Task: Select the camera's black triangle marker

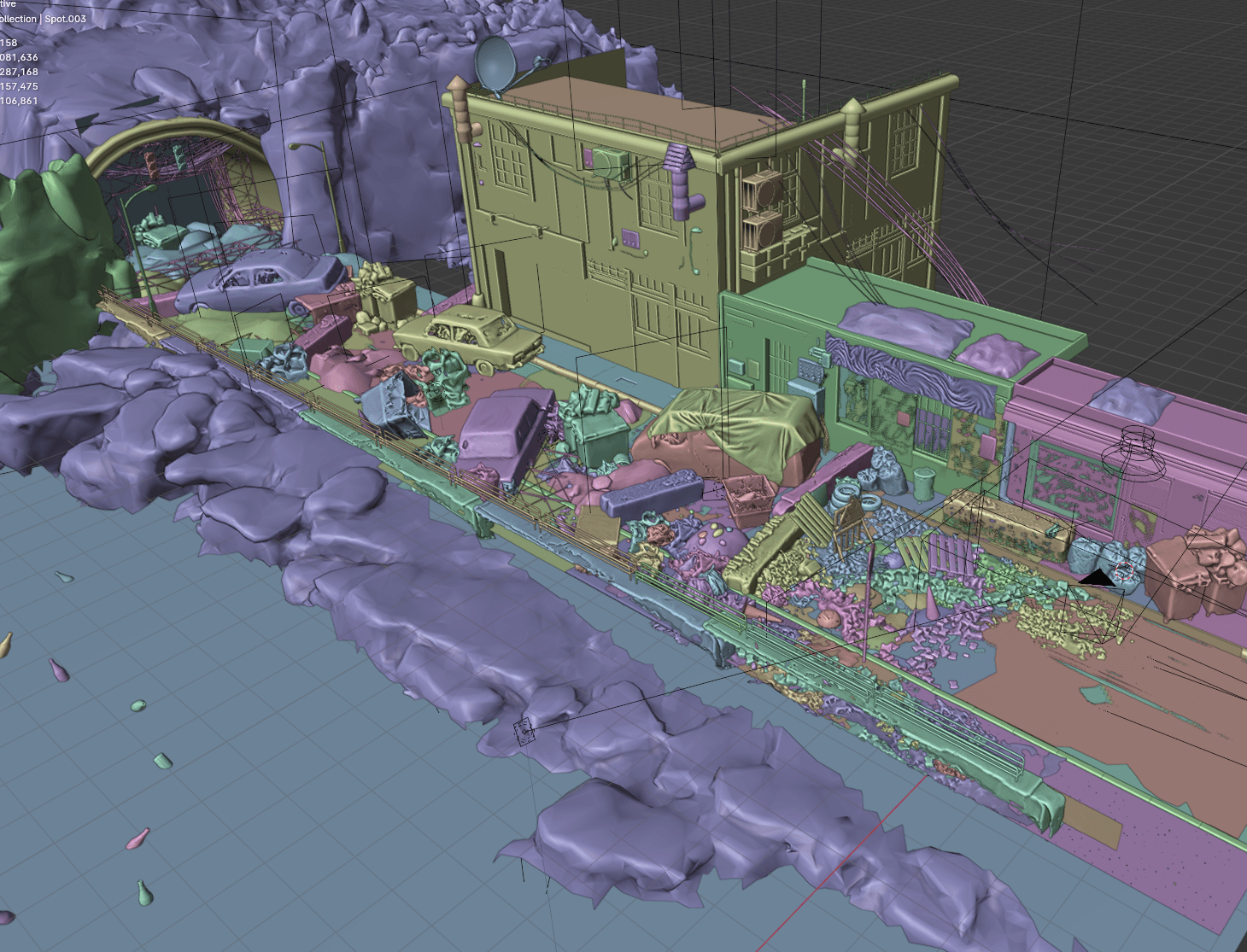Action: (x=1097, y=579)
